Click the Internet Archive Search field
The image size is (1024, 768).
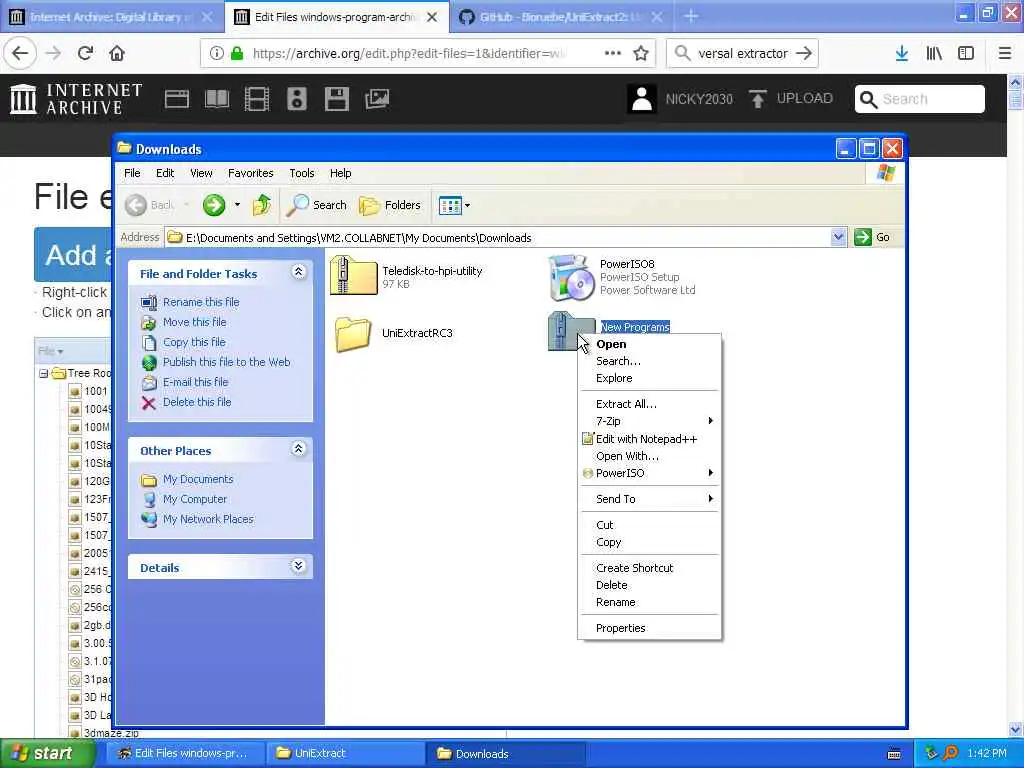click(x=920, y=99)
